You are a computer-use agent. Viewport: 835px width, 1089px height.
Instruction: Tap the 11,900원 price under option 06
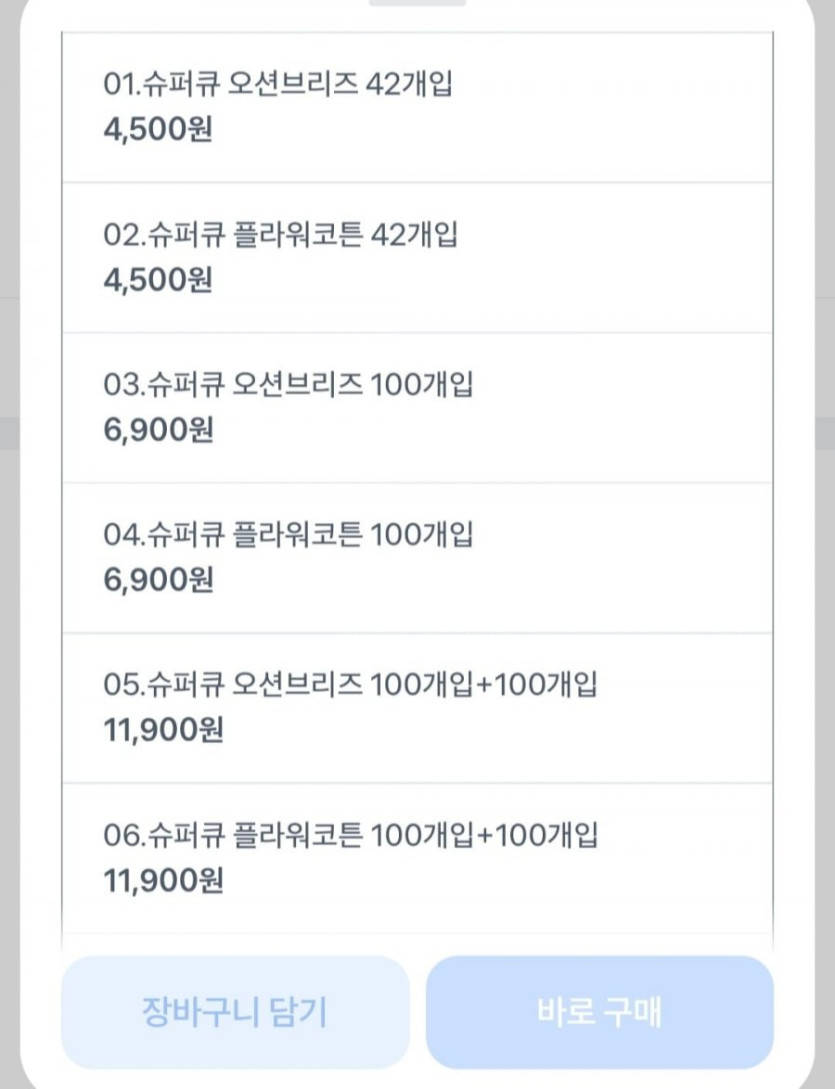pyautogui.click(x=163, y=881)
